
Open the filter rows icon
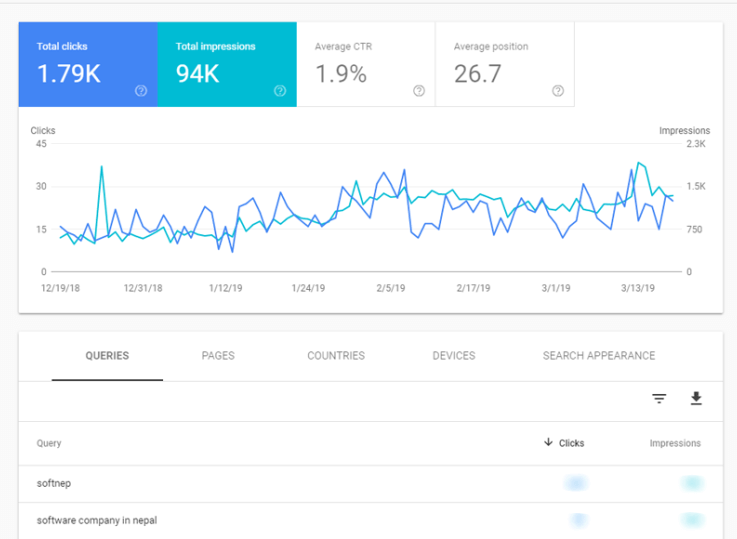click(659, 399)
